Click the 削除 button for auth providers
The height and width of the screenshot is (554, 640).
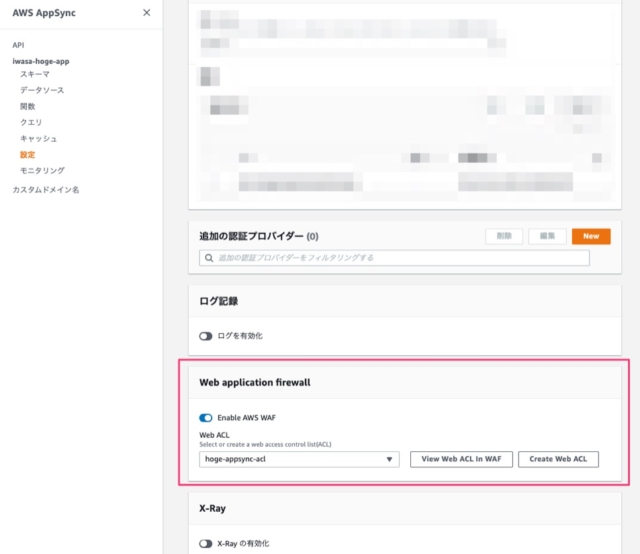click(x=504, y=236)
